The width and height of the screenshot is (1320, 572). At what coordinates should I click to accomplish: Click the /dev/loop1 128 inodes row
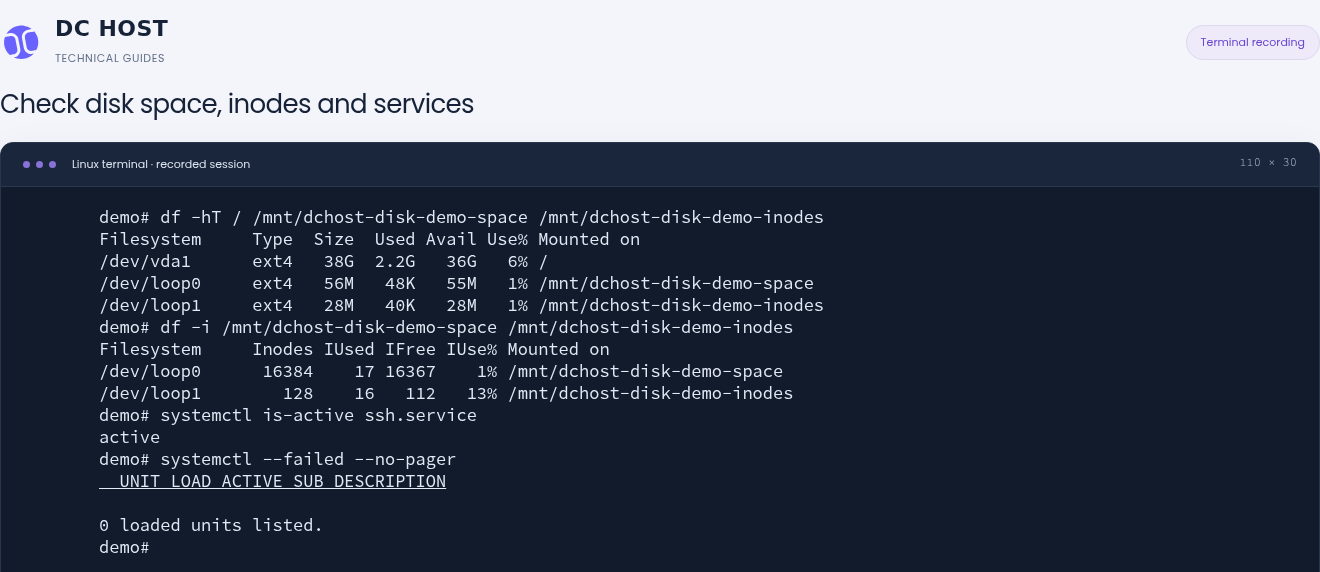point(446,393)
